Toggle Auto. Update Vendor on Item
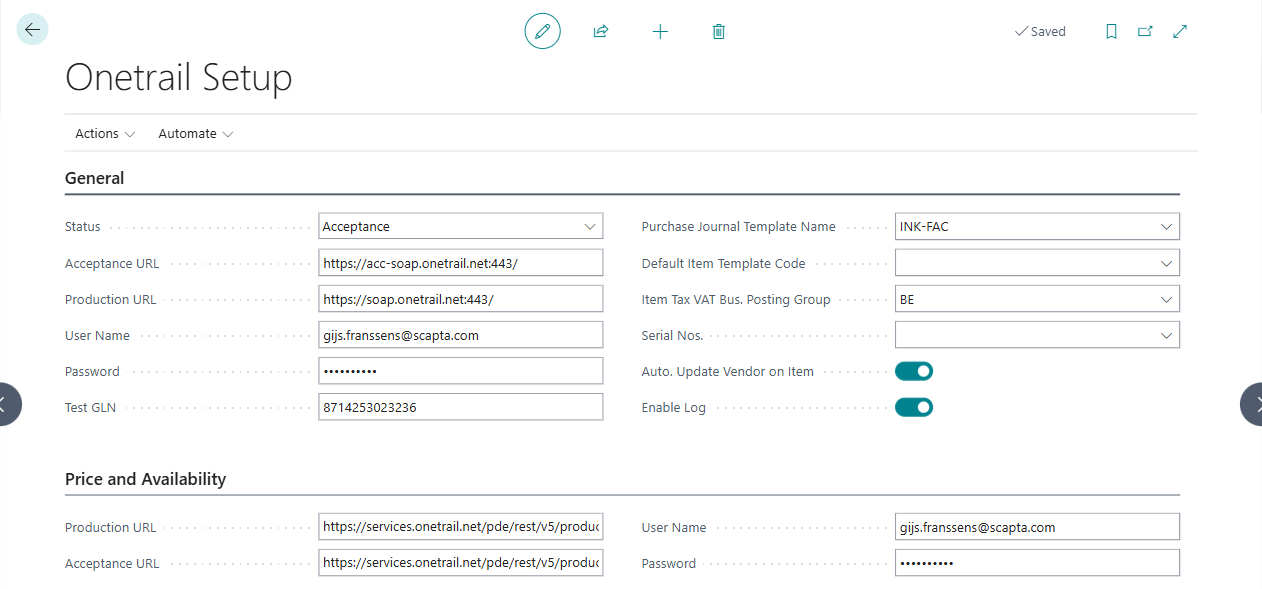This screenshot has height=589, width=1262. click(914, 371)
